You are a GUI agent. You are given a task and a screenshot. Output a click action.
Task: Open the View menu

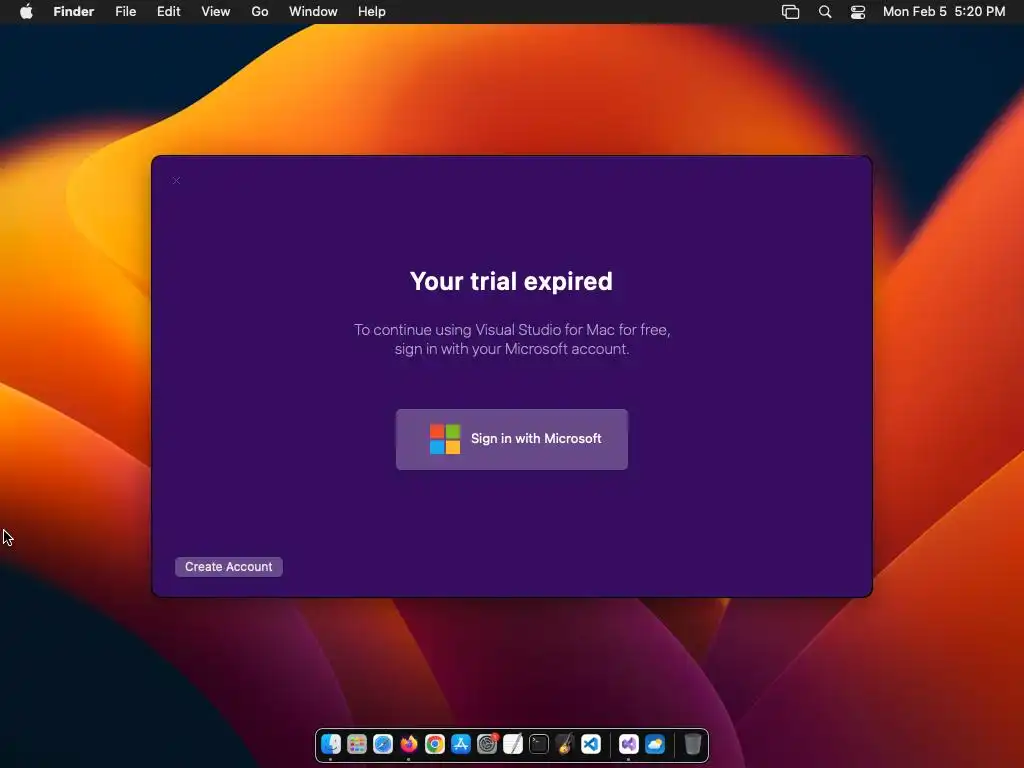[216, 12]
